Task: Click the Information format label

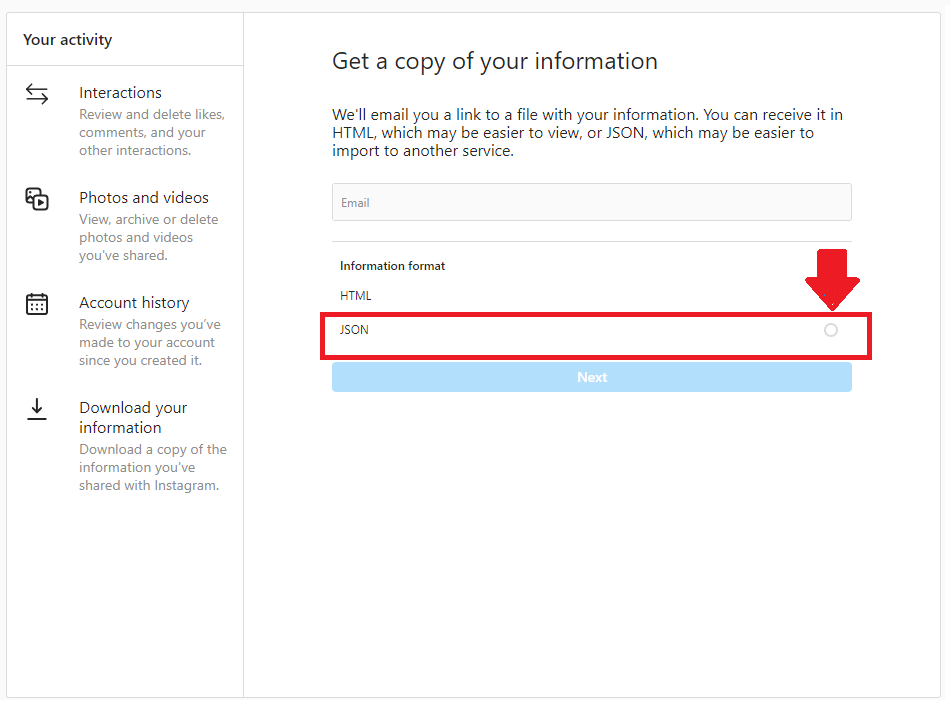Action: 394,267
